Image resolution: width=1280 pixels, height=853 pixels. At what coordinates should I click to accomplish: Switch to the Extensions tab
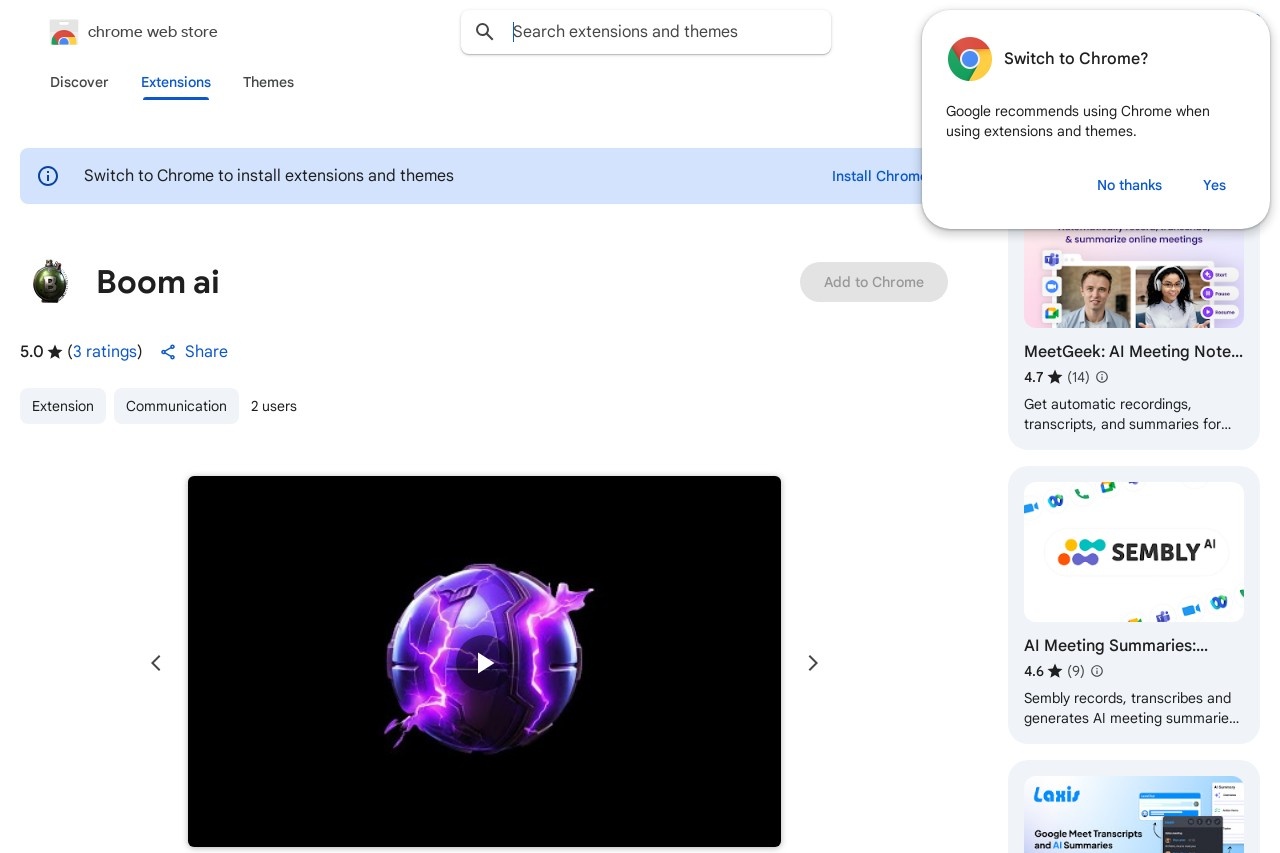point(176,82)
